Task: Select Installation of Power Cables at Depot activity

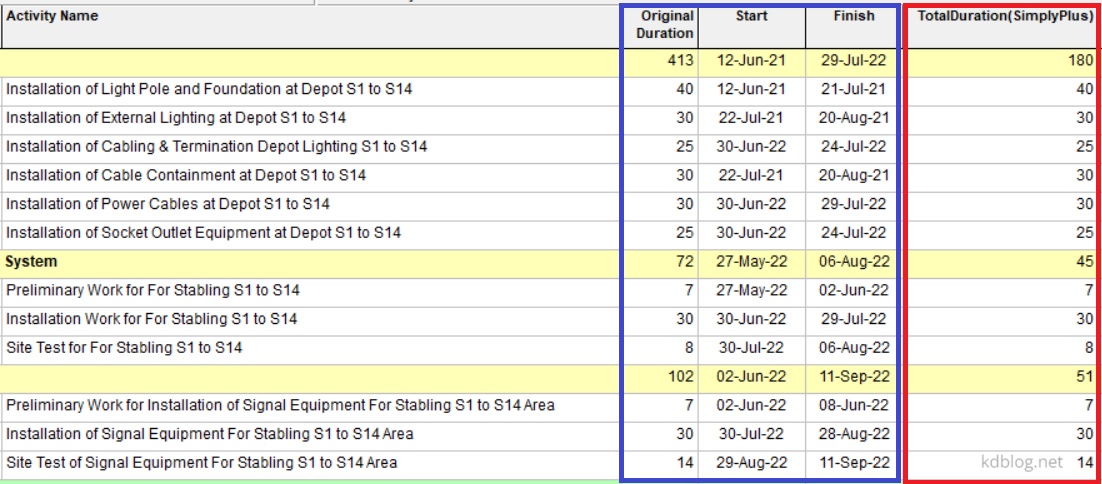Action: point(168,204)
